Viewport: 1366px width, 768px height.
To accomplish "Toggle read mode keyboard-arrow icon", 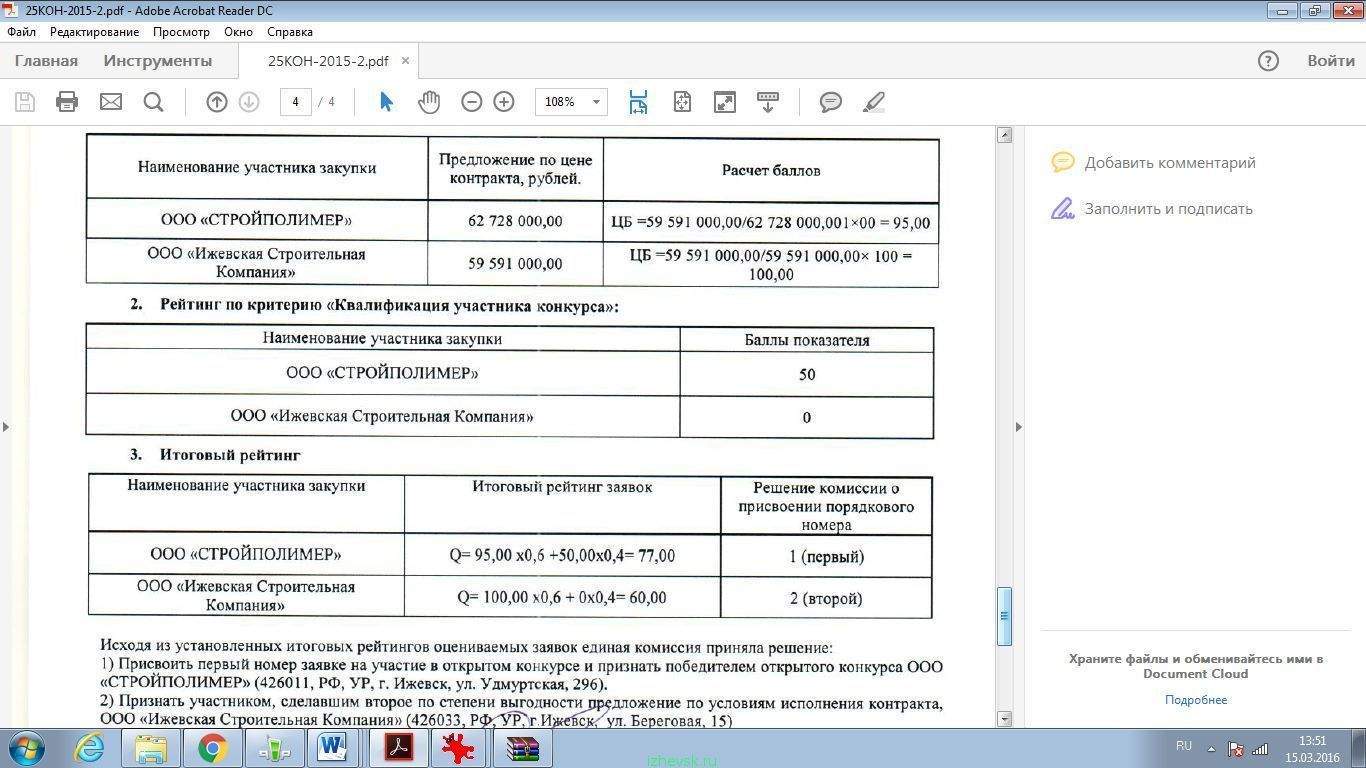I will [767, 102].
